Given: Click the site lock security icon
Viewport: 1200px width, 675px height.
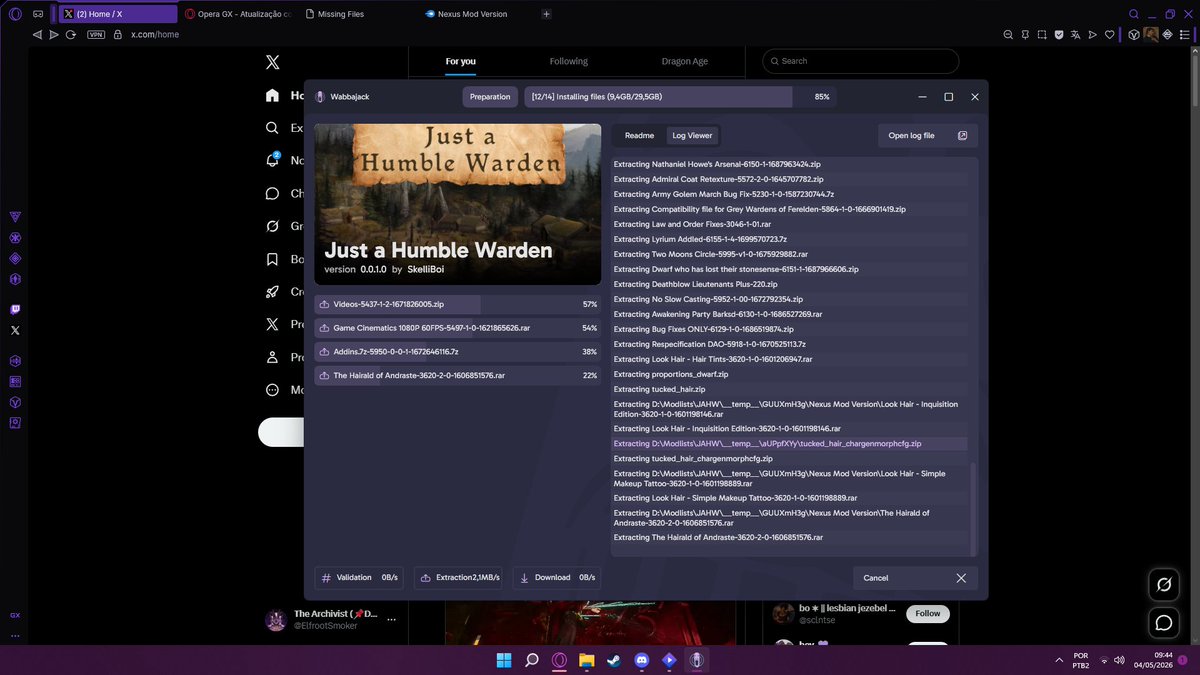Looking at the screenshot, I should pos(118,34).
